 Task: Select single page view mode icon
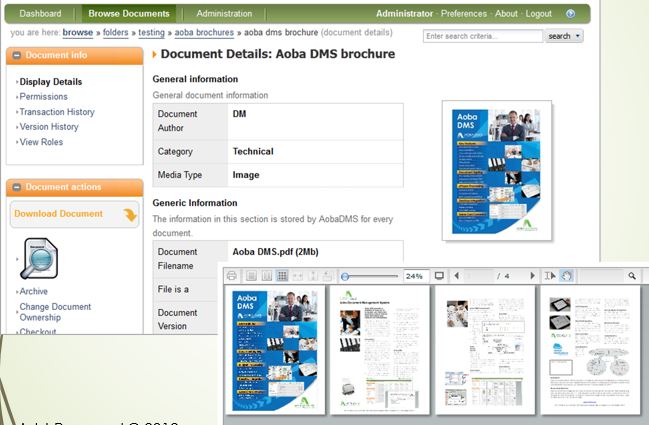251,276
